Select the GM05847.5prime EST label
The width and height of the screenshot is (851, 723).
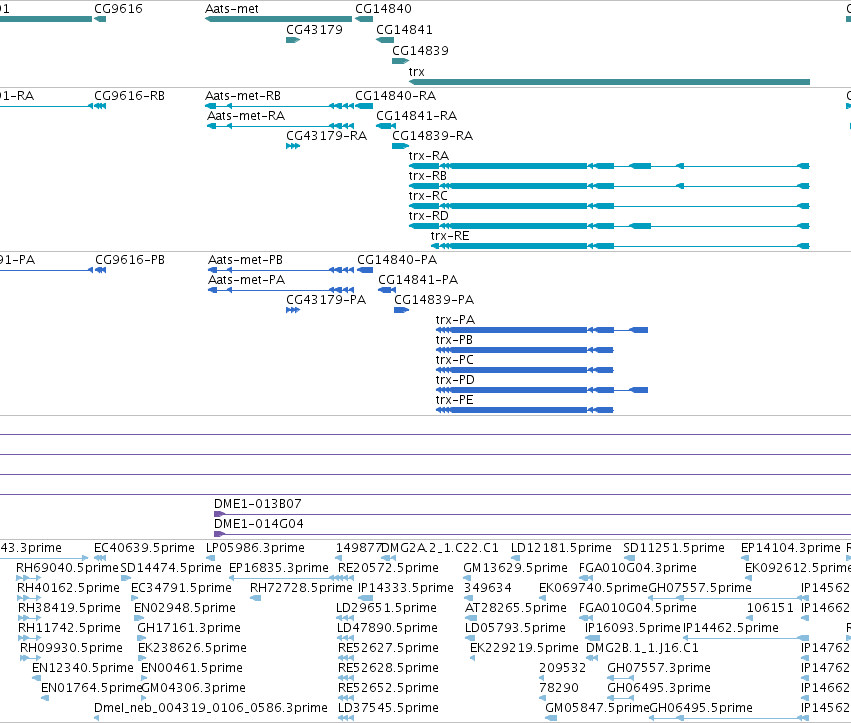pyautogui.click(x=597, y=708)
